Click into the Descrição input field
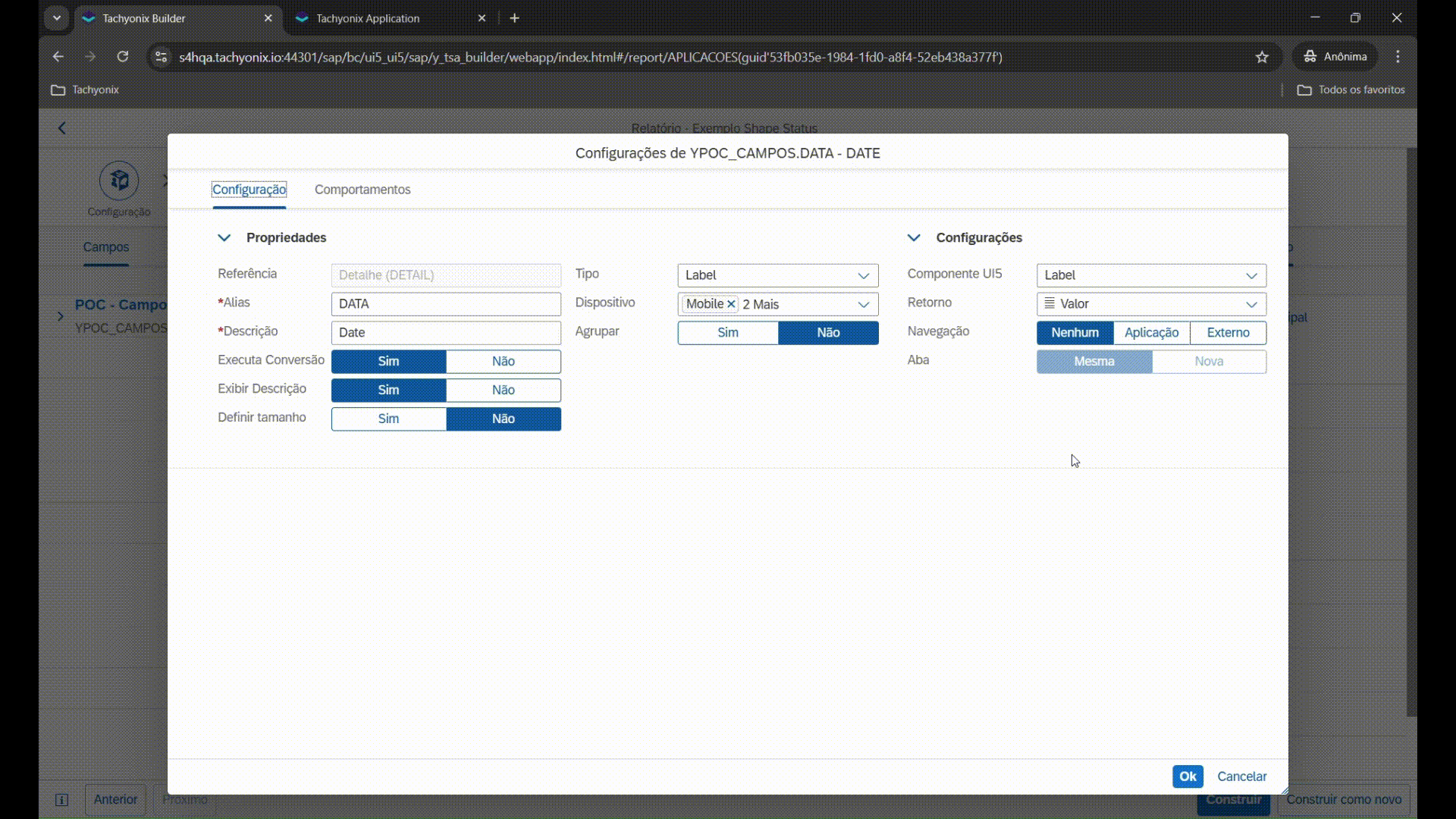 click(445, 333)
